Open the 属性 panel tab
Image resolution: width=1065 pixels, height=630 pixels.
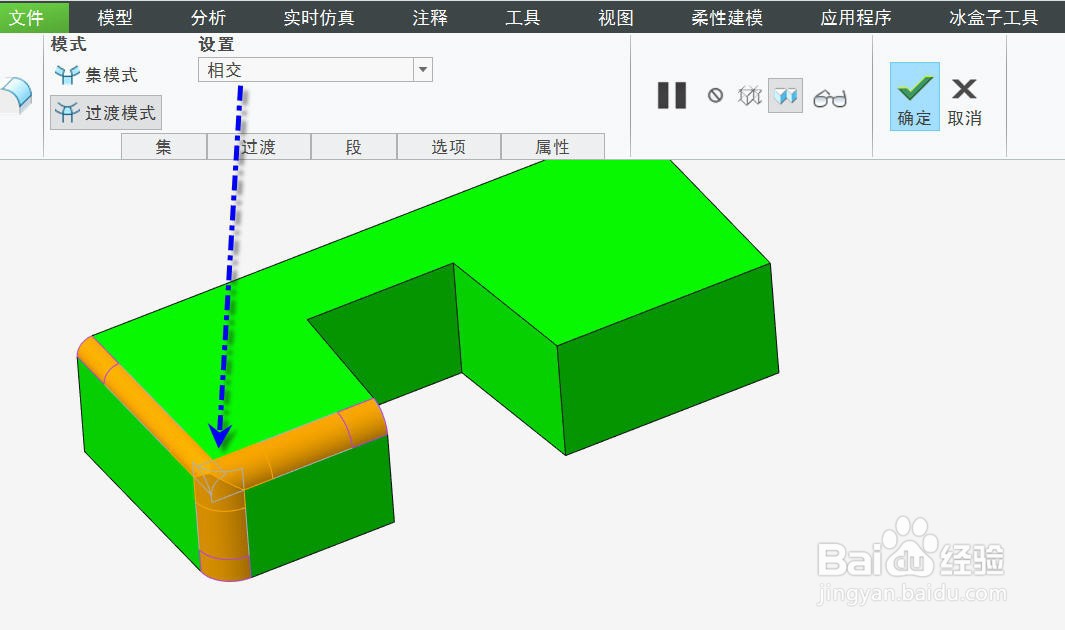pos(552,147)
